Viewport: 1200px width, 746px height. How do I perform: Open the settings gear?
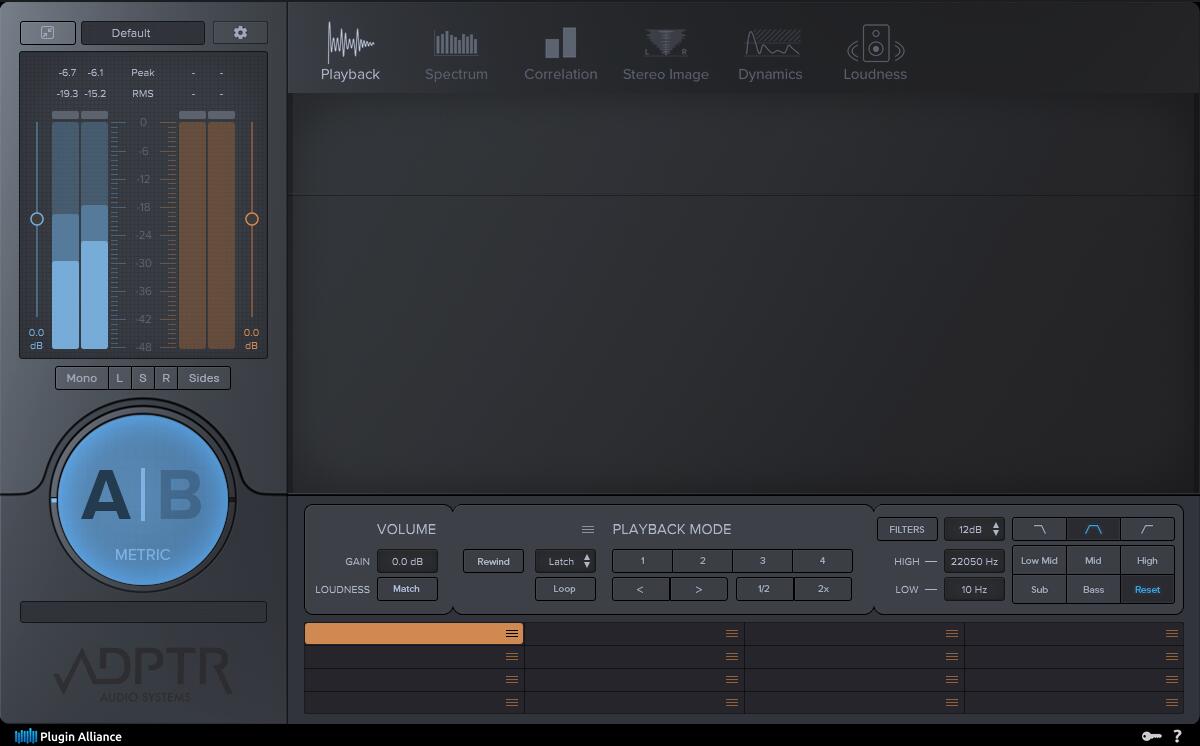tap(240, 33)
